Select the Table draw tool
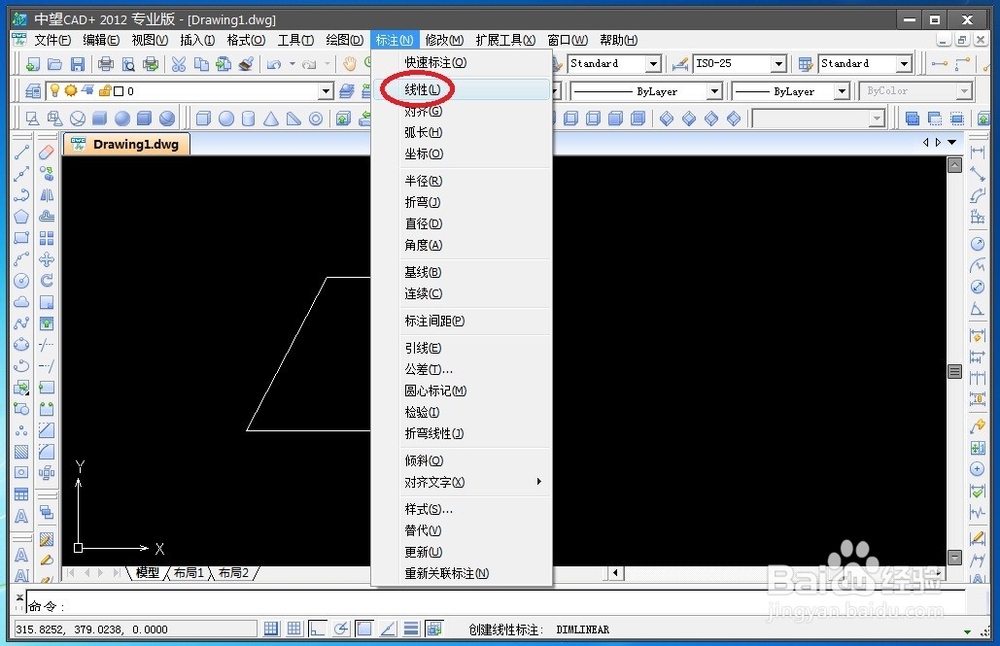The height and width of the screenshot is (646, 1000). point(22,494)
